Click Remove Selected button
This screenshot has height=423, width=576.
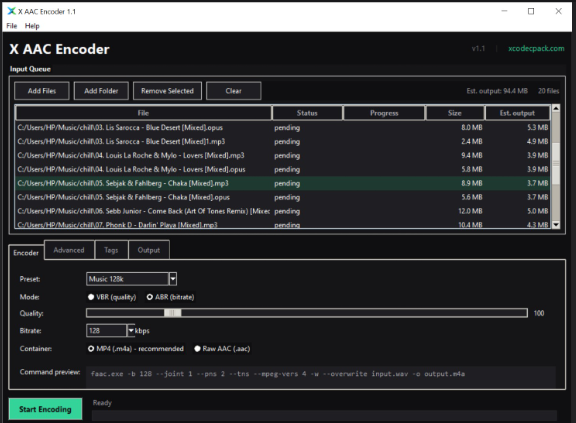pyautogui.click(x=167, y=91)
